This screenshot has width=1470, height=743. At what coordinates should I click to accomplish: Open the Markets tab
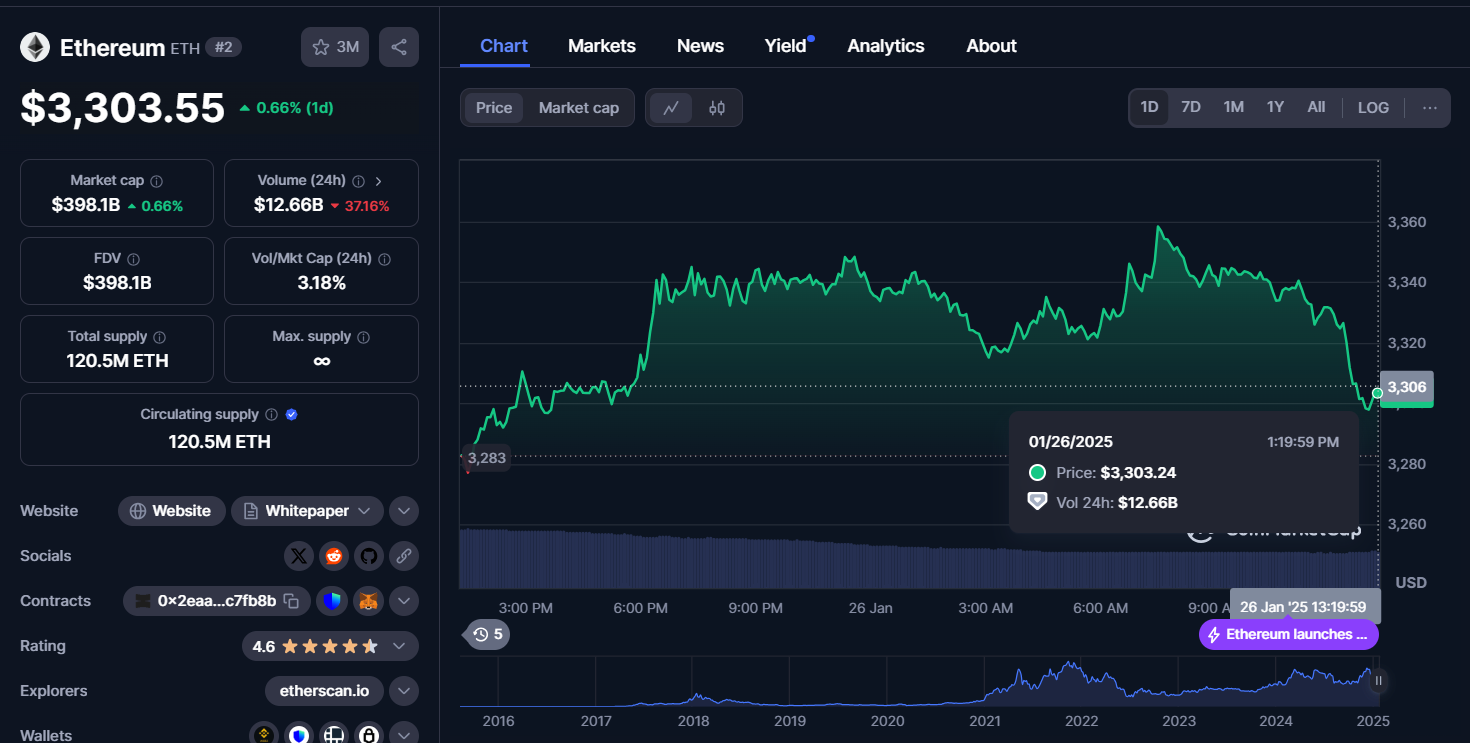tap(602, 46)
